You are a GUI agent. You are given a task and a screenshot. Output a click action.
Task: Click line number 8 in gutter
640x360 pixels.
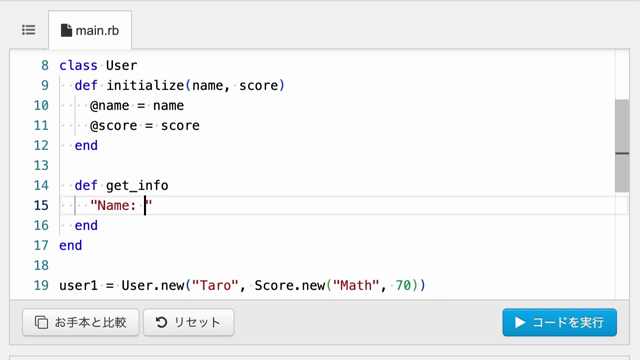click(x=44, y=65)
